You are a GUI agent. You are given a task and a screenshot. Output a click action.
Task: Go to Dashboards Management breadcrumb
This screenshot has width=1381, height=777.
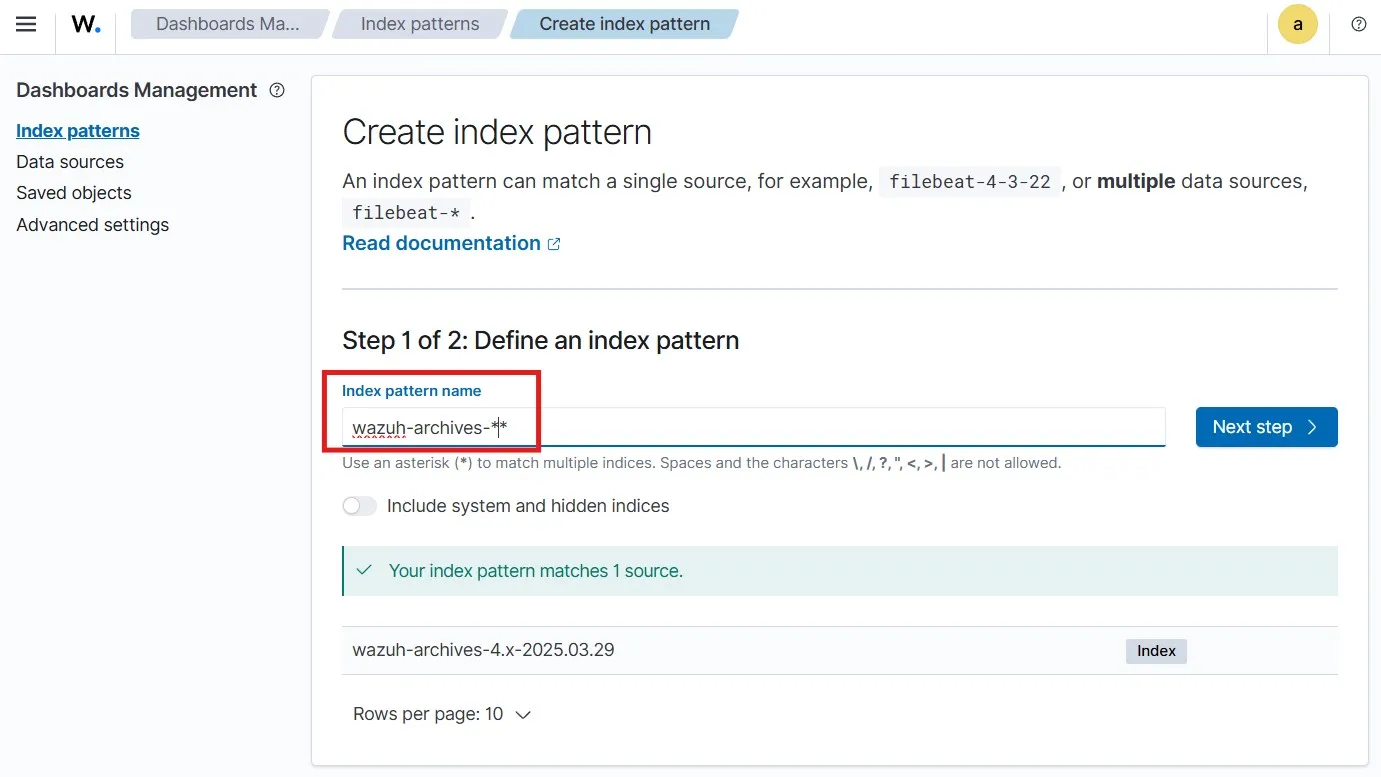(x=228, y=24)
